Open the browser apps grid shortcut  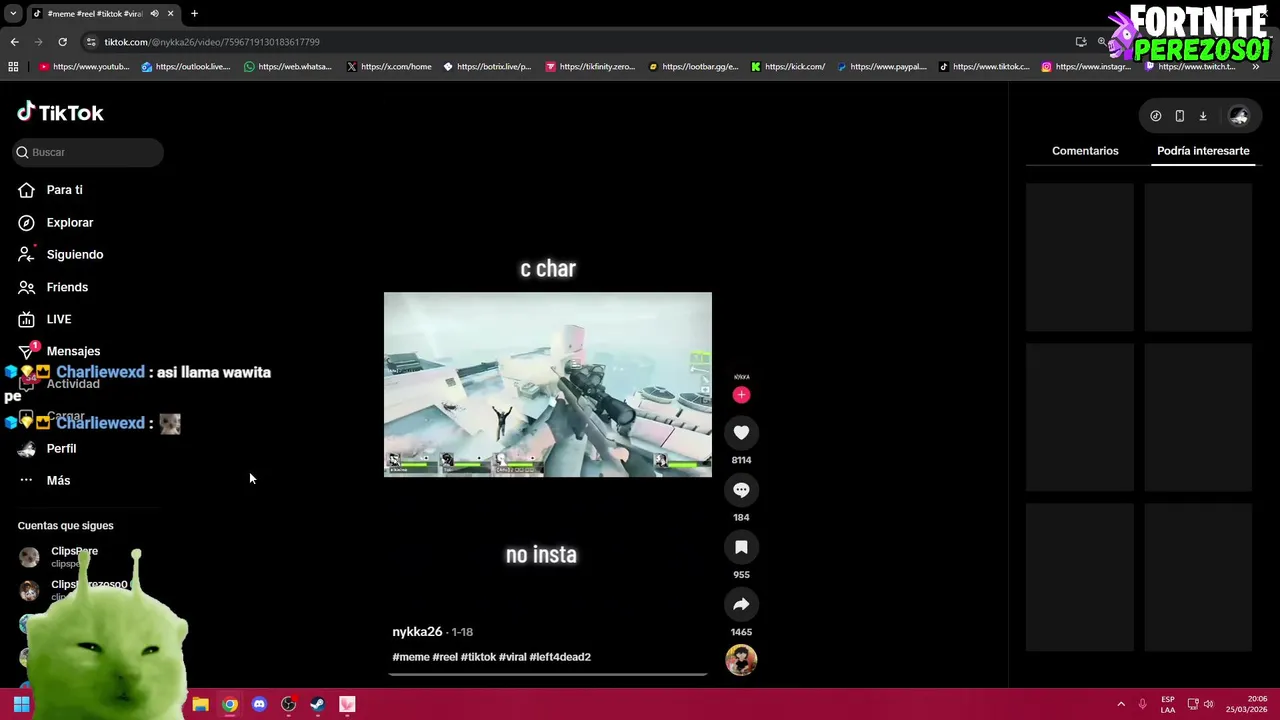pyautogui.click(x=13, y=67)
